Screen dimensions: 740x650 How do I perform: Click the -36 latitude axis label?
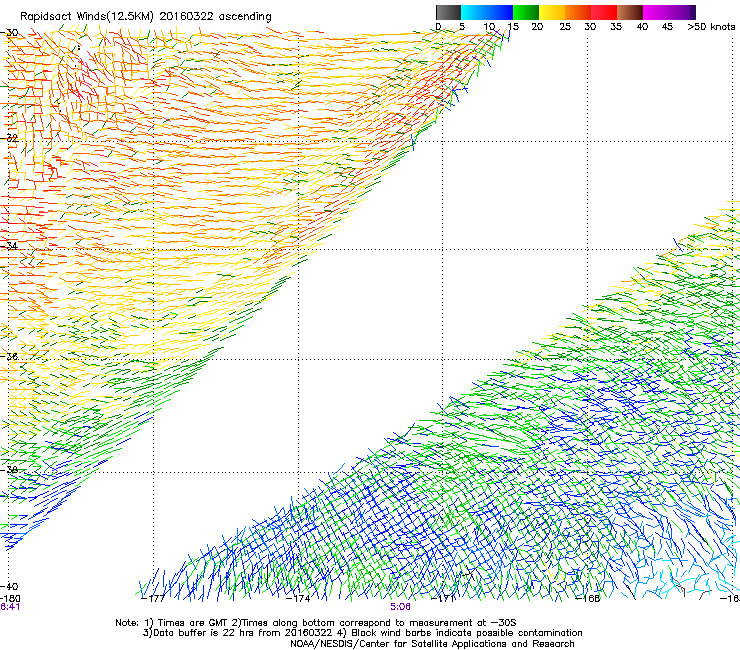point(10,356)
